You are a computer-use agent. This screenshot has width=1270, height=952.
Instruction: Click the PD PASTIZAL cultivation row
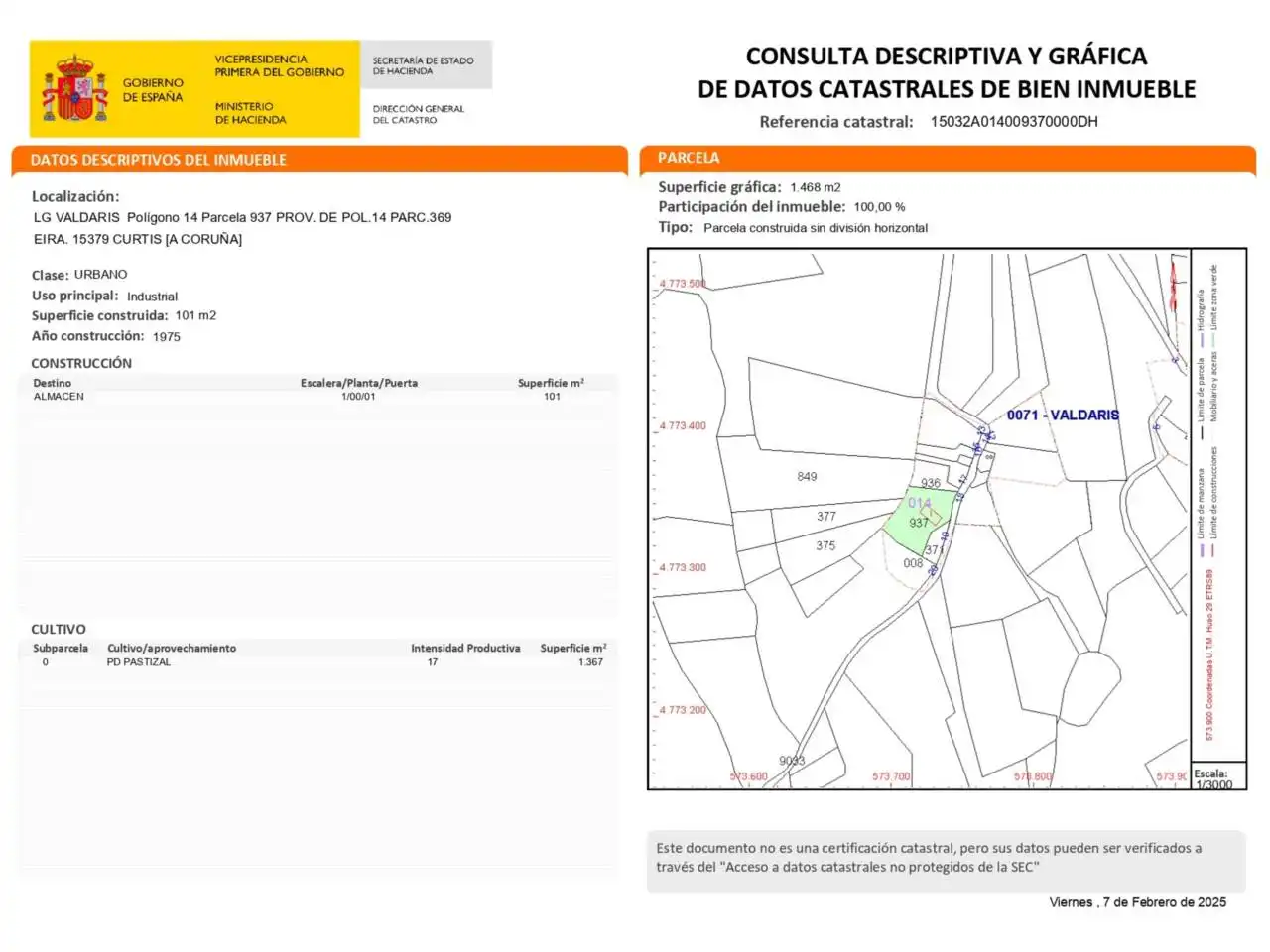pos(317,662)
